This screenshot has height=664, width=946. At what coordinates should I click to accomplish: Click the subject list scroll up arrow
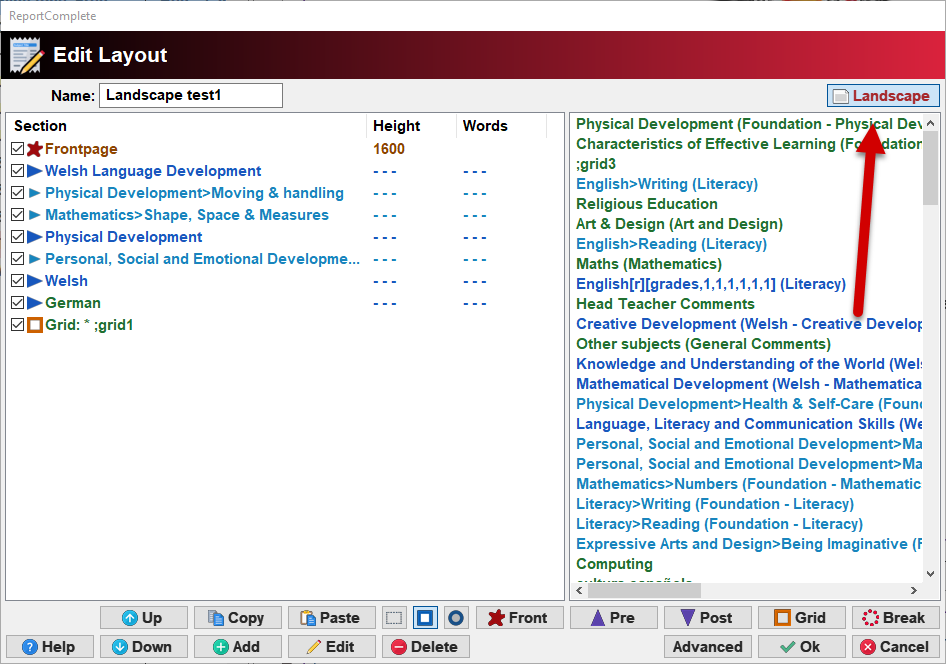pyautogui.click(x=930, y=123)
